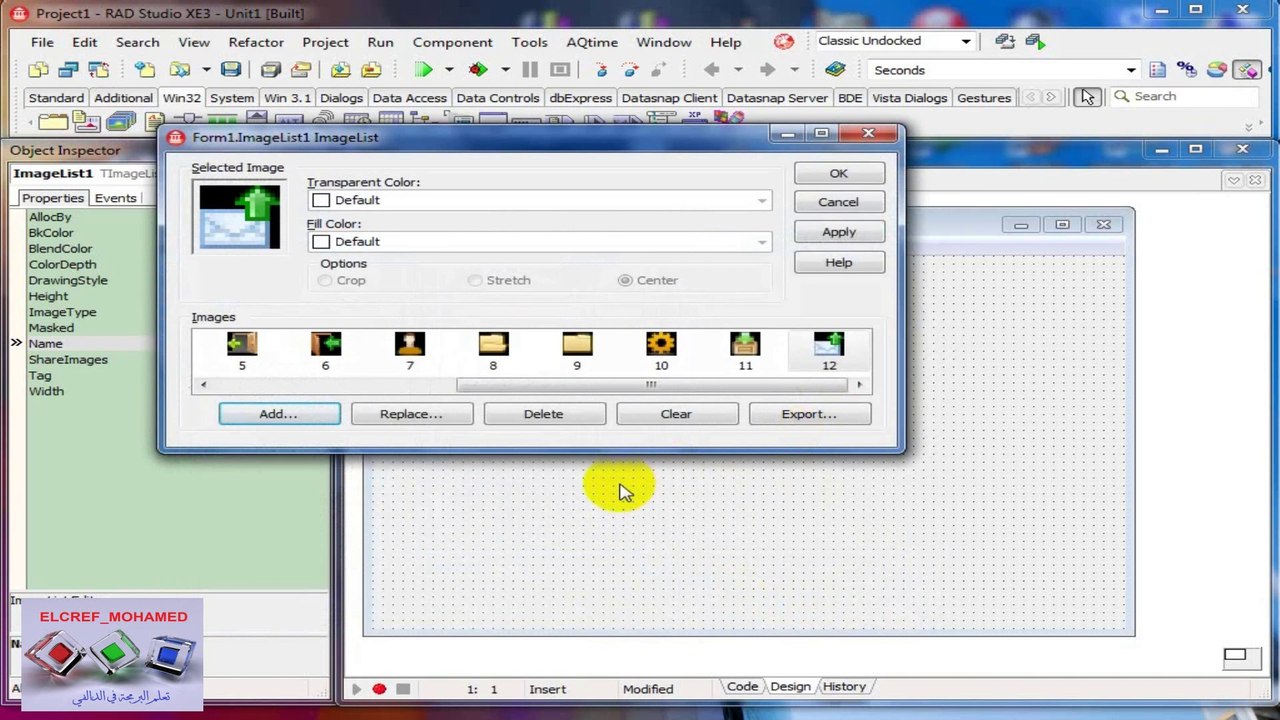
Task: Click the Remove File from Project icon
Action: pyautogui.click(x=371, y=70)
